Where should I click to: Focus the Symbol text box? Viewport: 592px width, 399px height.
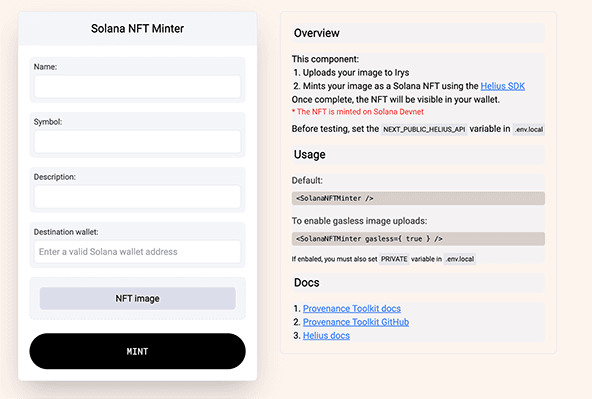tap(137, 142)
